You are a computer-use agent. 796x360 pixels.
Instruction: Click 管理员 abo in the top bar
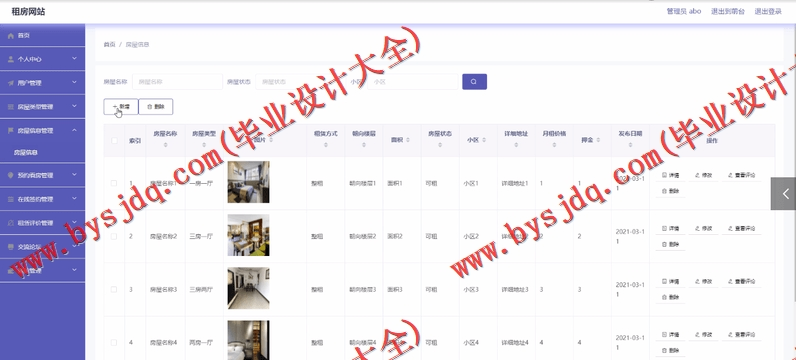[683, 11]
